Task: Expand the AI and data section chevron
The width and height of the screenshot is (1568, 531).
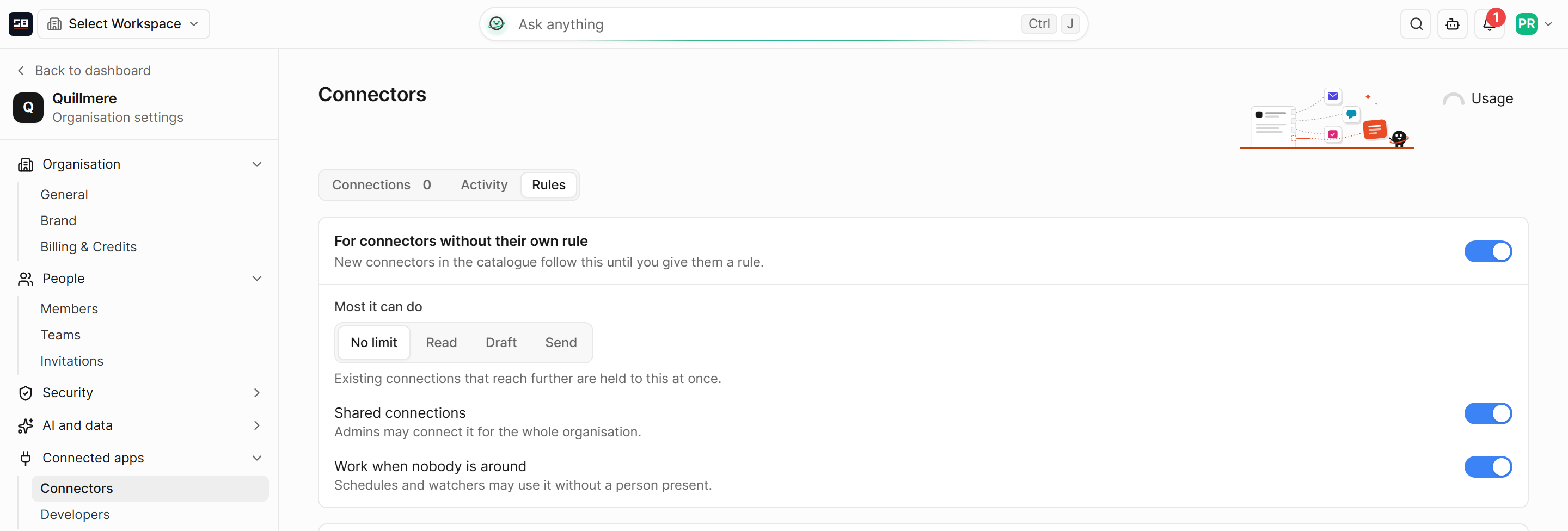Action: pyautogui.click(x=257, y=426)
